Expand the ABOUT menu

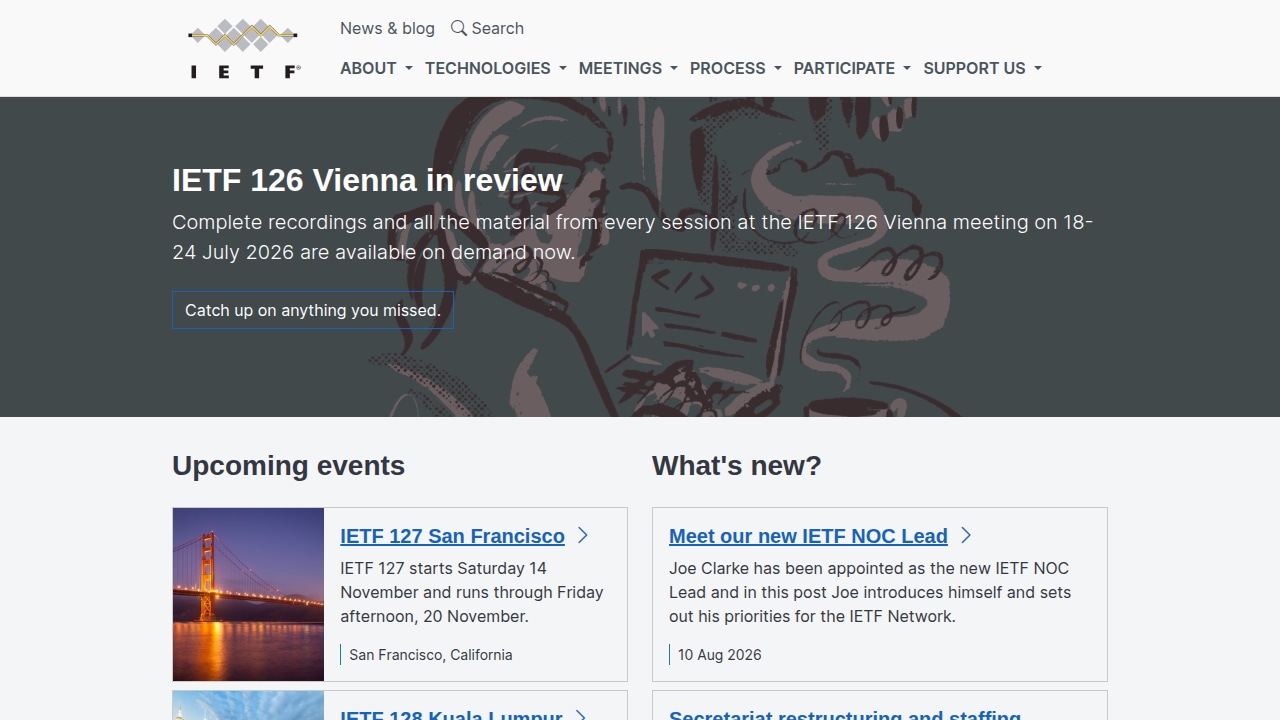coord(376,68)
